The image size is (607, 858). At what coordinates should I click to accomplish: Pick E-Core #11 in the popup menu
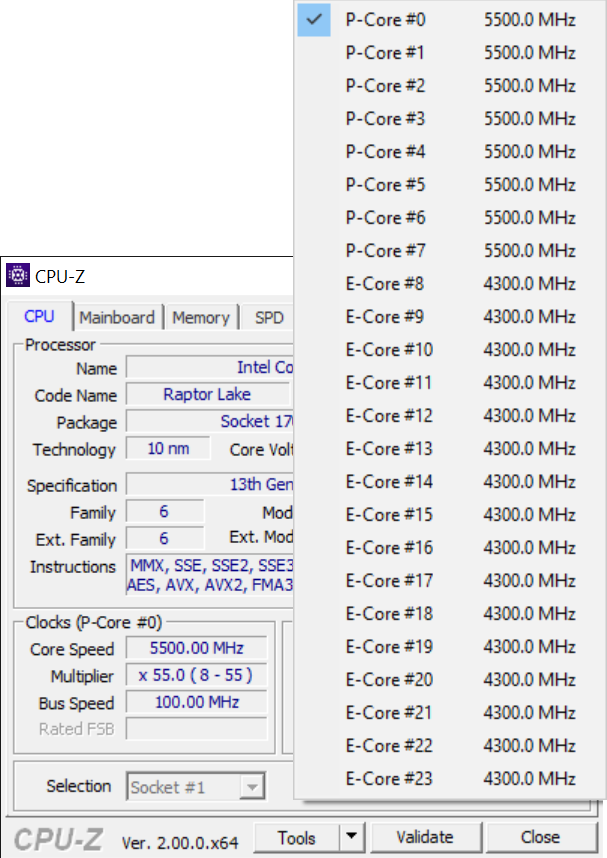pyautogui.click(x=449, y=382)
